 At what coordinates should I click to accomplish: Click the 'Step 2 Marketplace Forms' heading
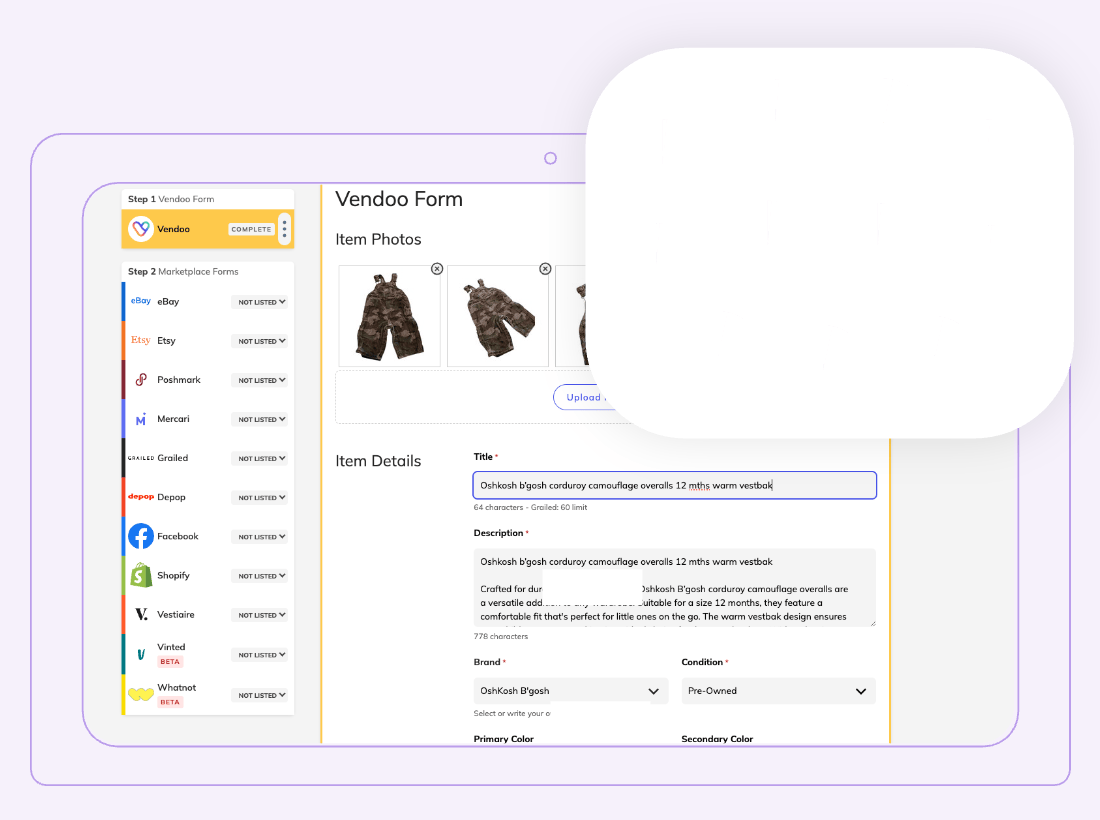(x=183, y=271)
